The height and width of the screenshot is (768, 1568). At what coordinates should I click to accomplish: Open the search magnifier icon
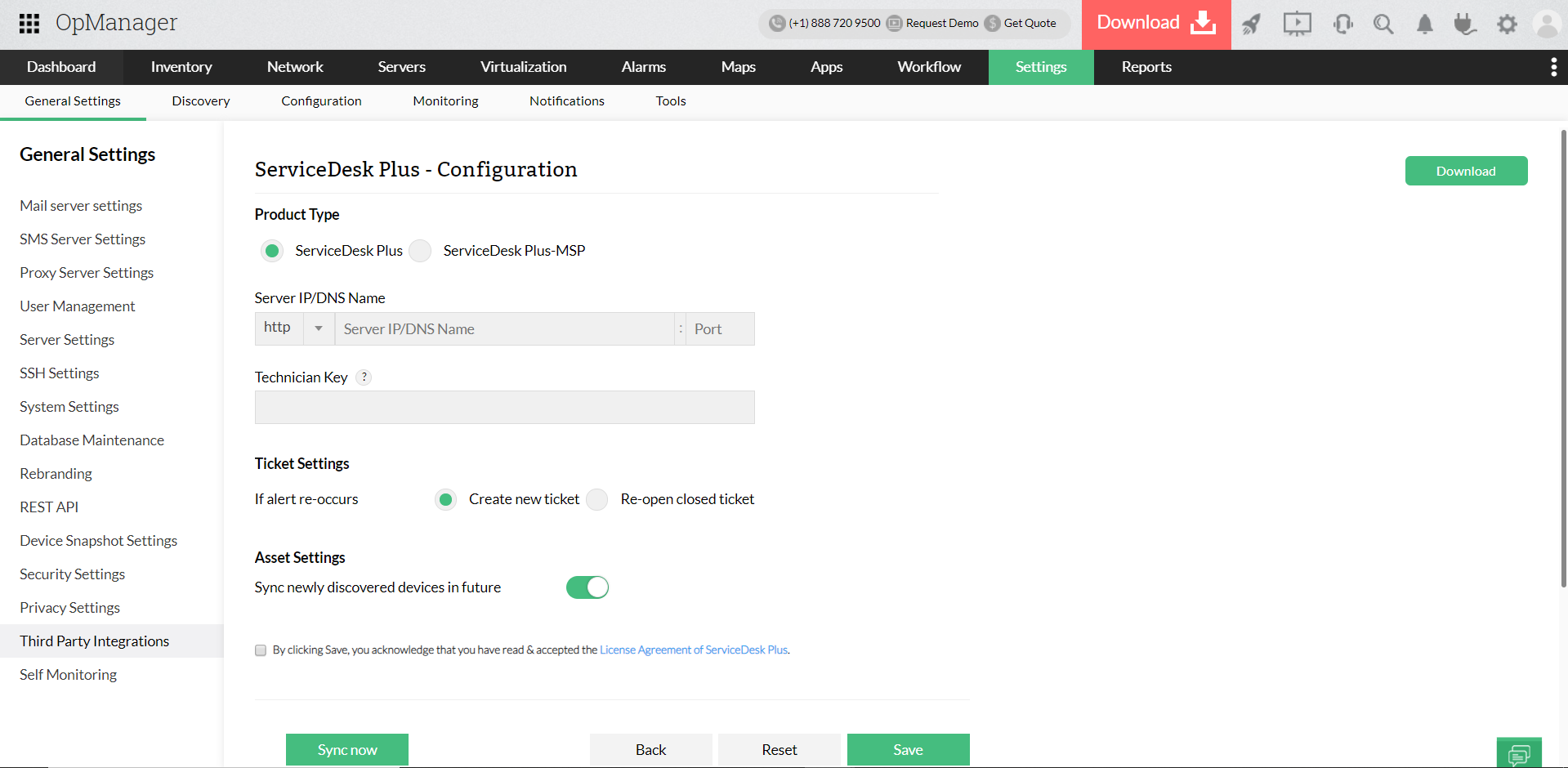point(1383,24)
